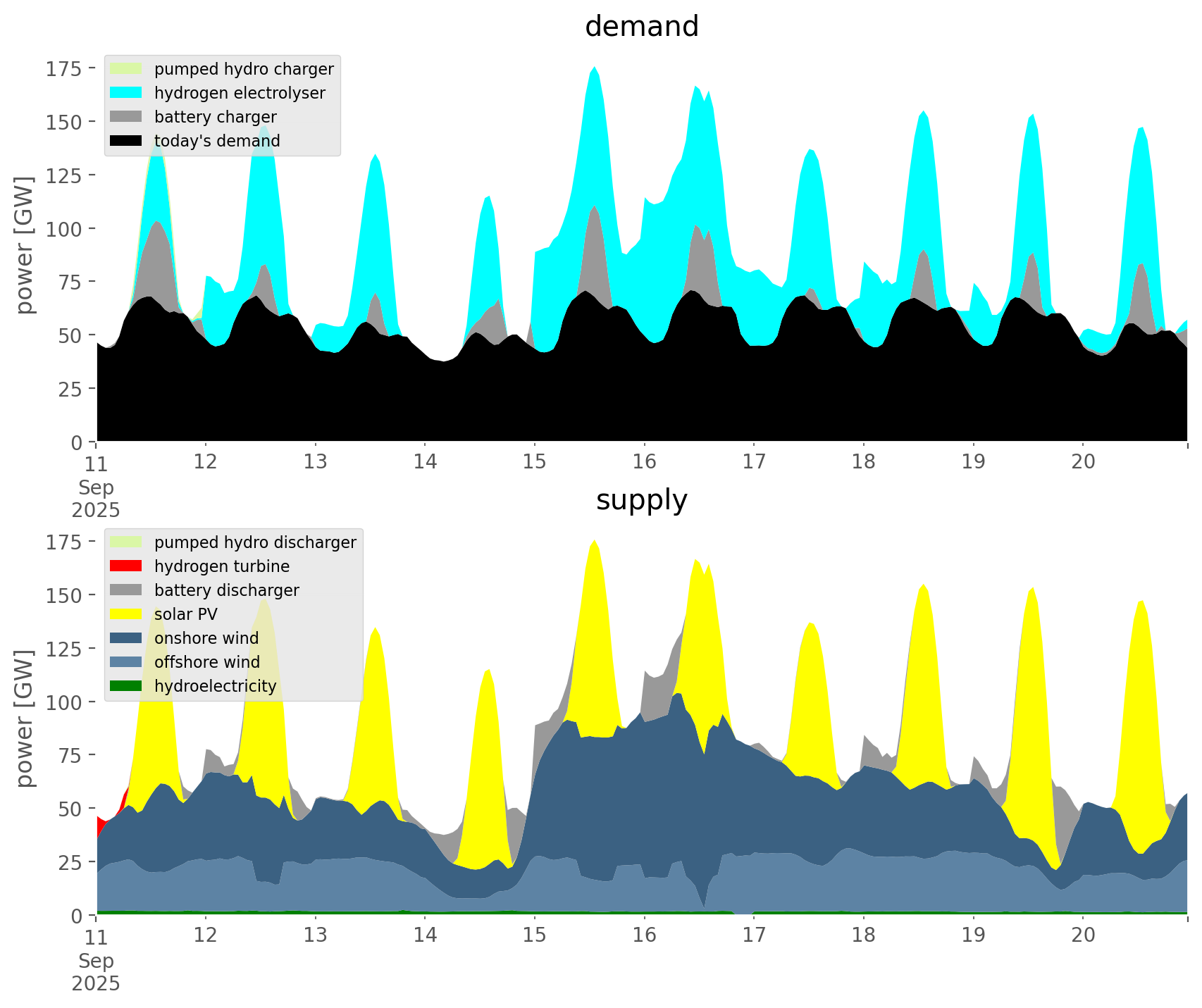
Task: Select the red hydrogen turbine legend swatch
Action: point(125,566)
